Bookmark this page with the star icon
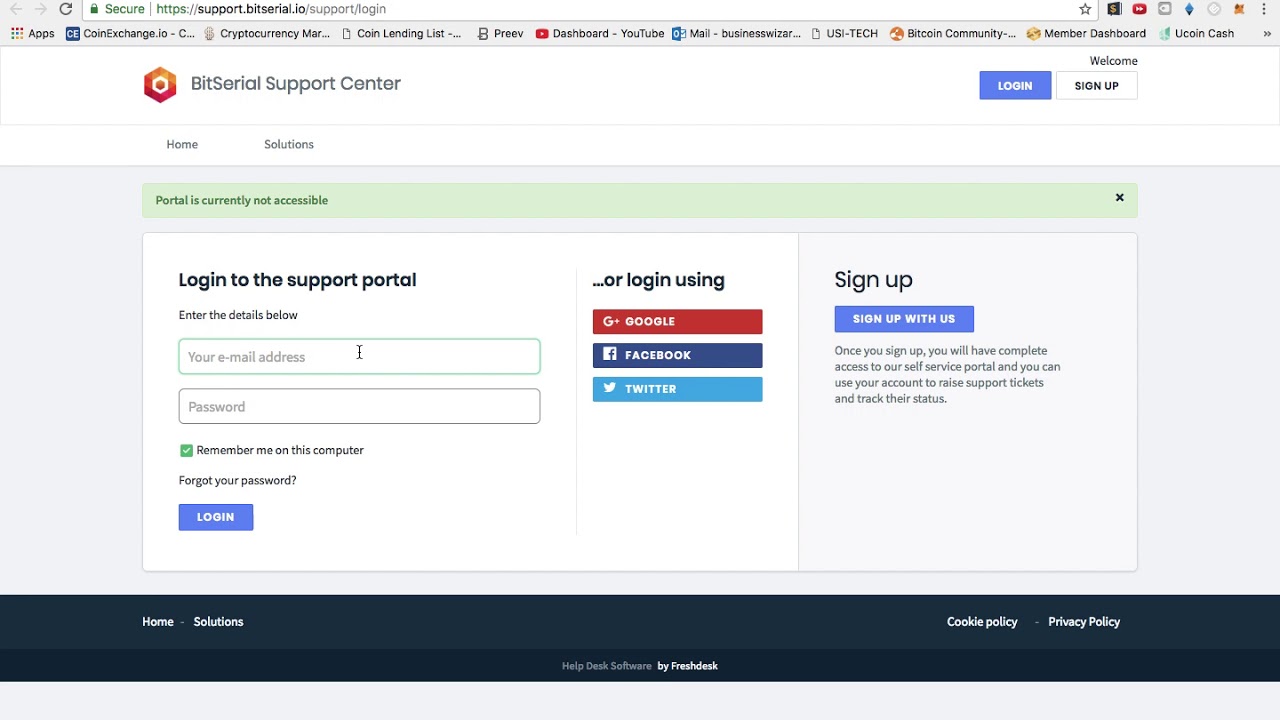The width and height of the screenshot is (1280, 720). (x=1085, y=9)
